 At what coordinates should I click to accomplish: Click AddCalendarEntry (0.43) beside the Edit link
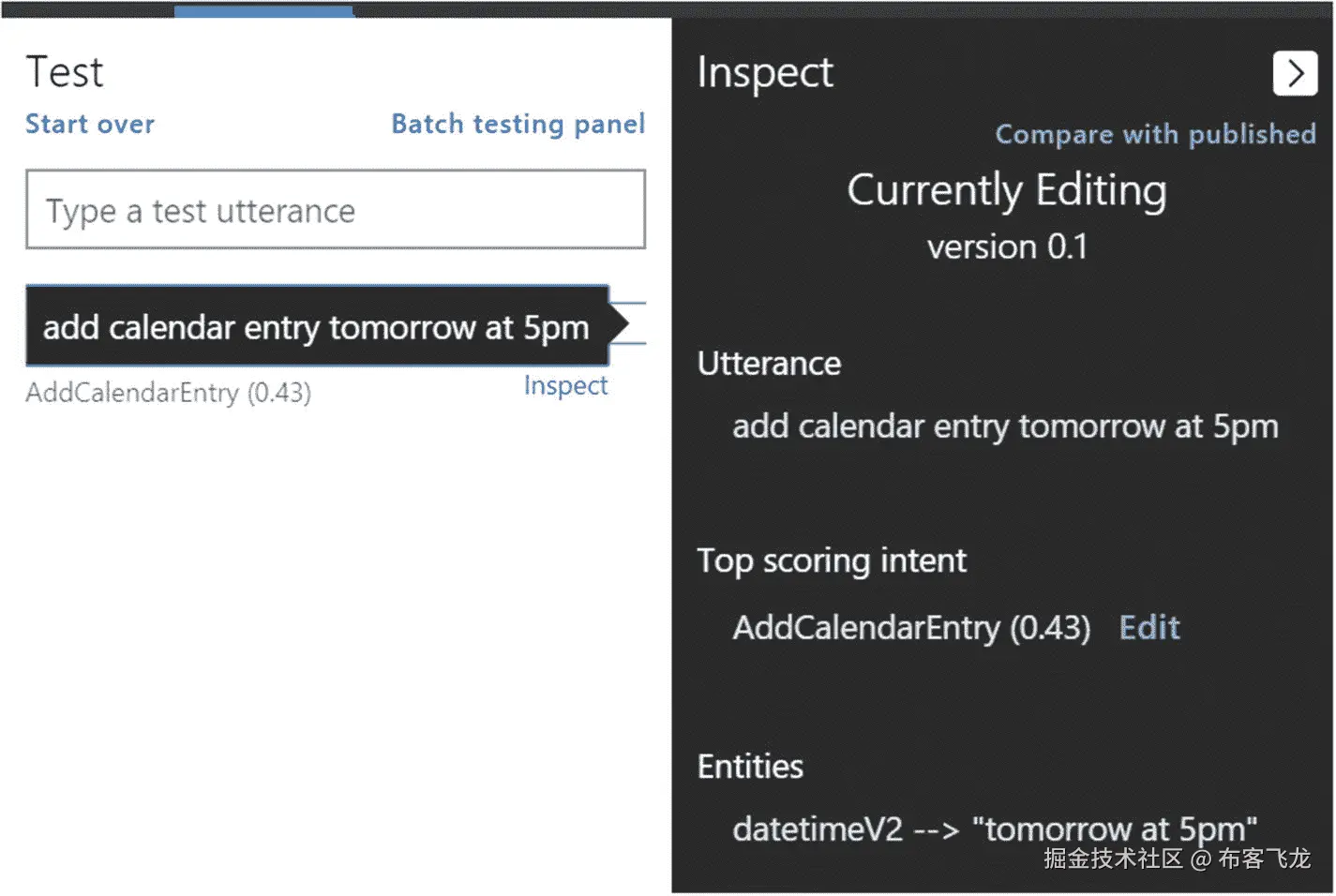point(911,627)
